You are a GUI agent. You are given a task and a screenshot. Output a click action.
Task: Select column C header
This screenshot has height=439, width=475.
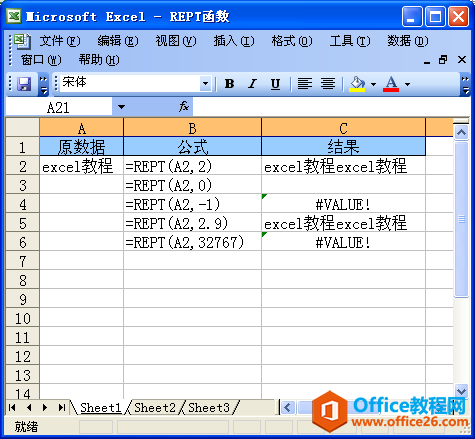[x=343, y=128]
